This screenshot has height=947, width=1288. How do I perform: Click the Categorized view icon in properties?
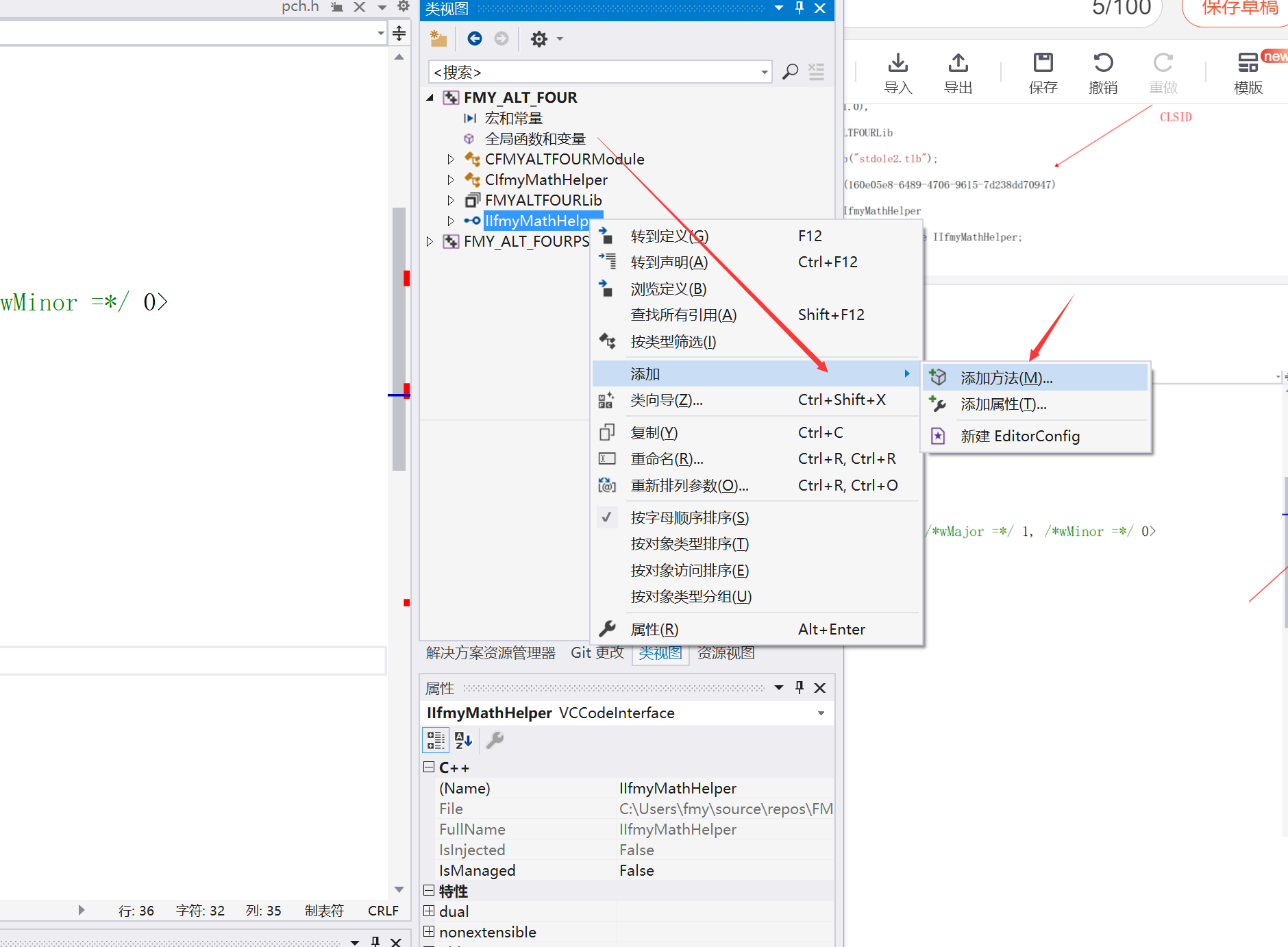coord(436,740)
